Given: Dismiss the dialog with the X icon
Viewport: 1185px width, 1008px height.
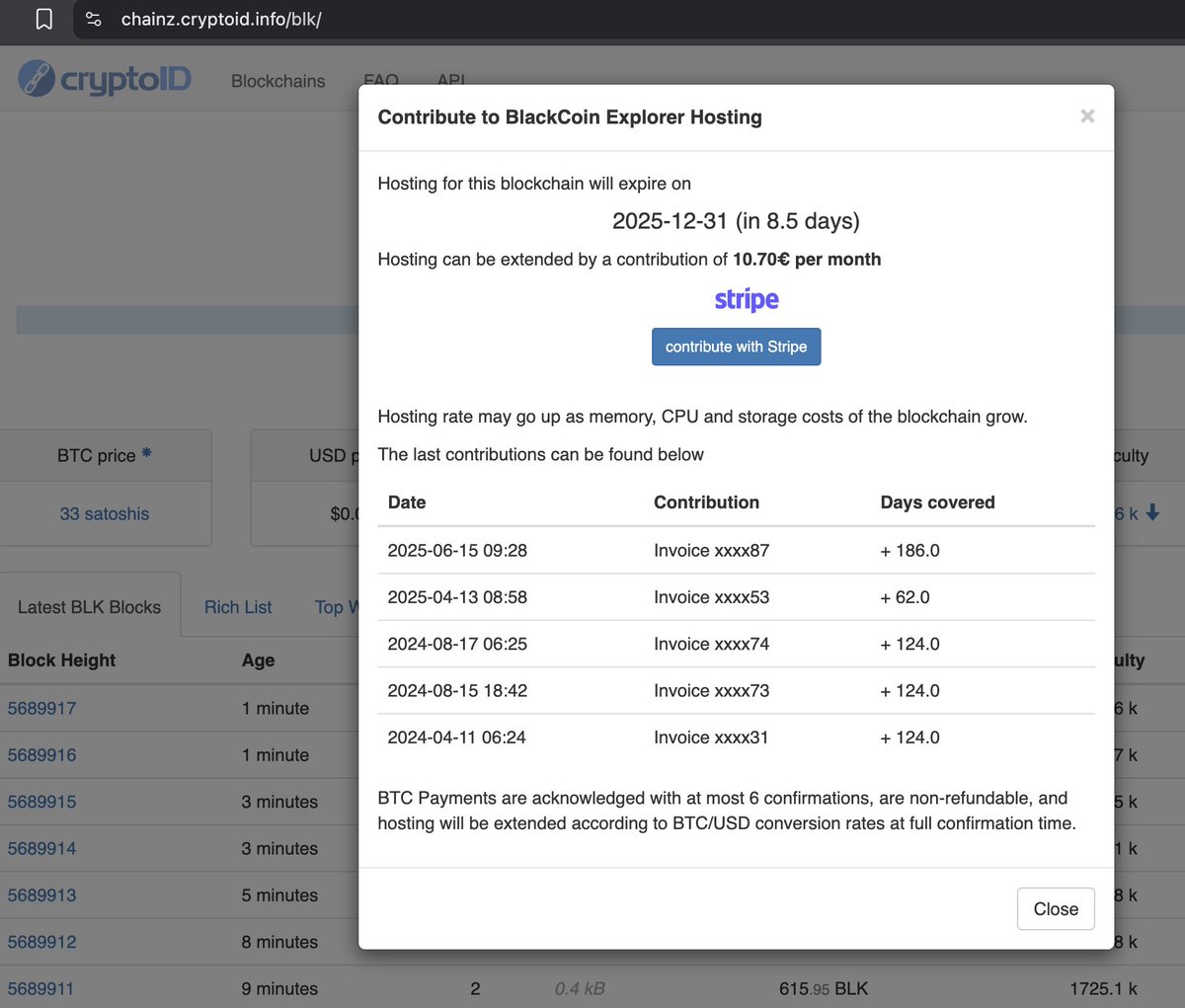Looking at the screenshot, I should pos(1087,116).
